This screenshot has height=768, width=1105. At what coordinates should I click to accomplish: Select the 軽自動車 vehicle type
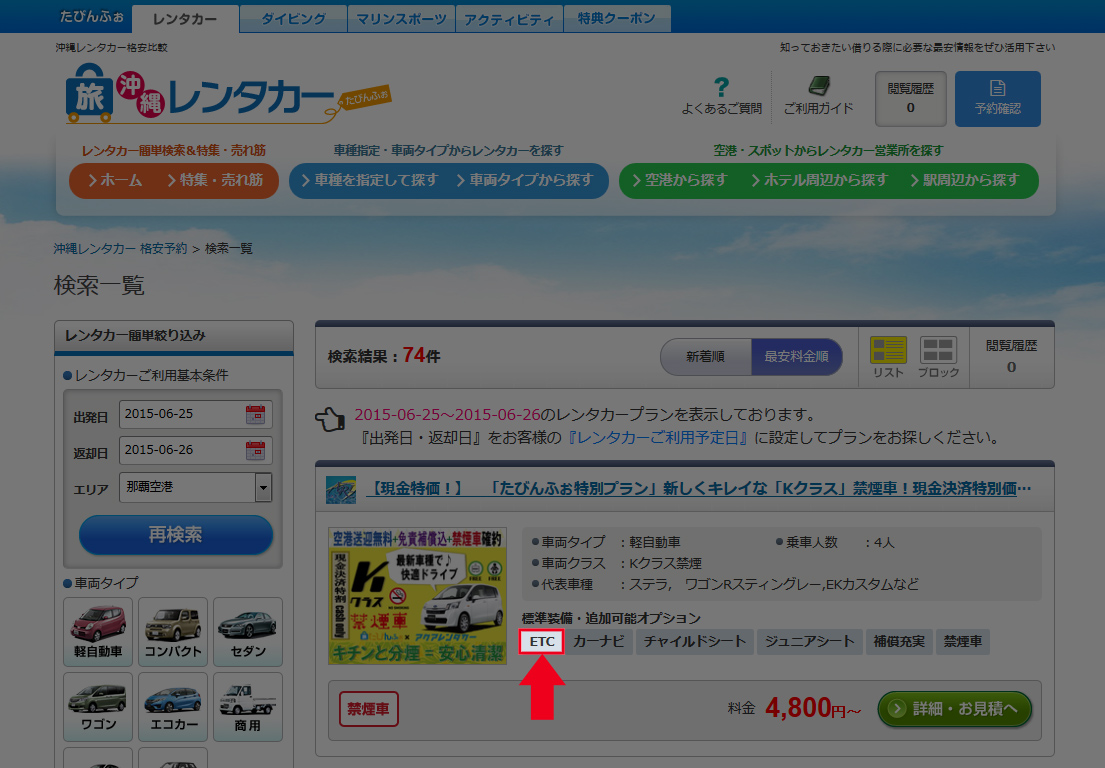(x=98, y=631)
